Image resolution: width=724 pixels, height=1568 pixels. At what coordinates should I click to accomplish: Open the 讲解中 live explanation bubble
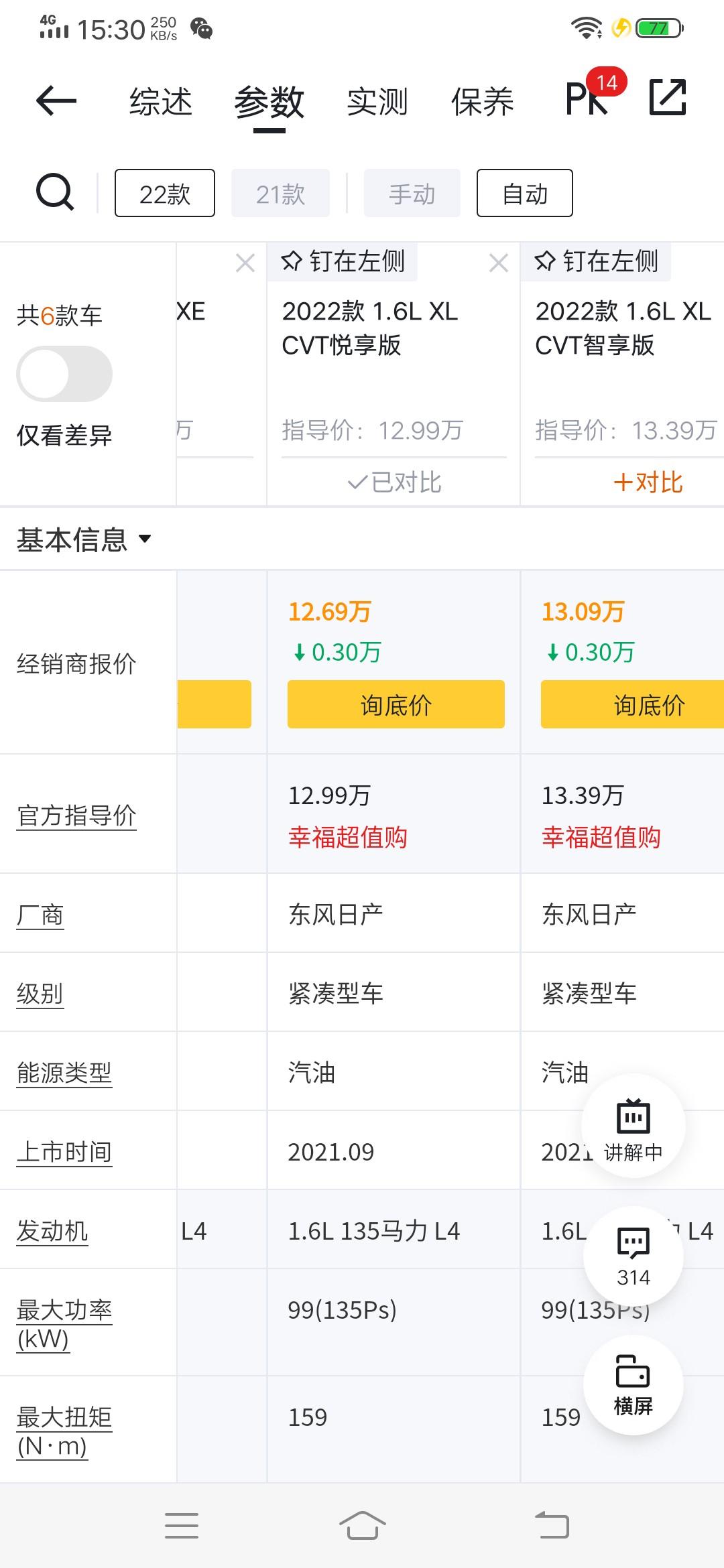tap(633, 1126)
